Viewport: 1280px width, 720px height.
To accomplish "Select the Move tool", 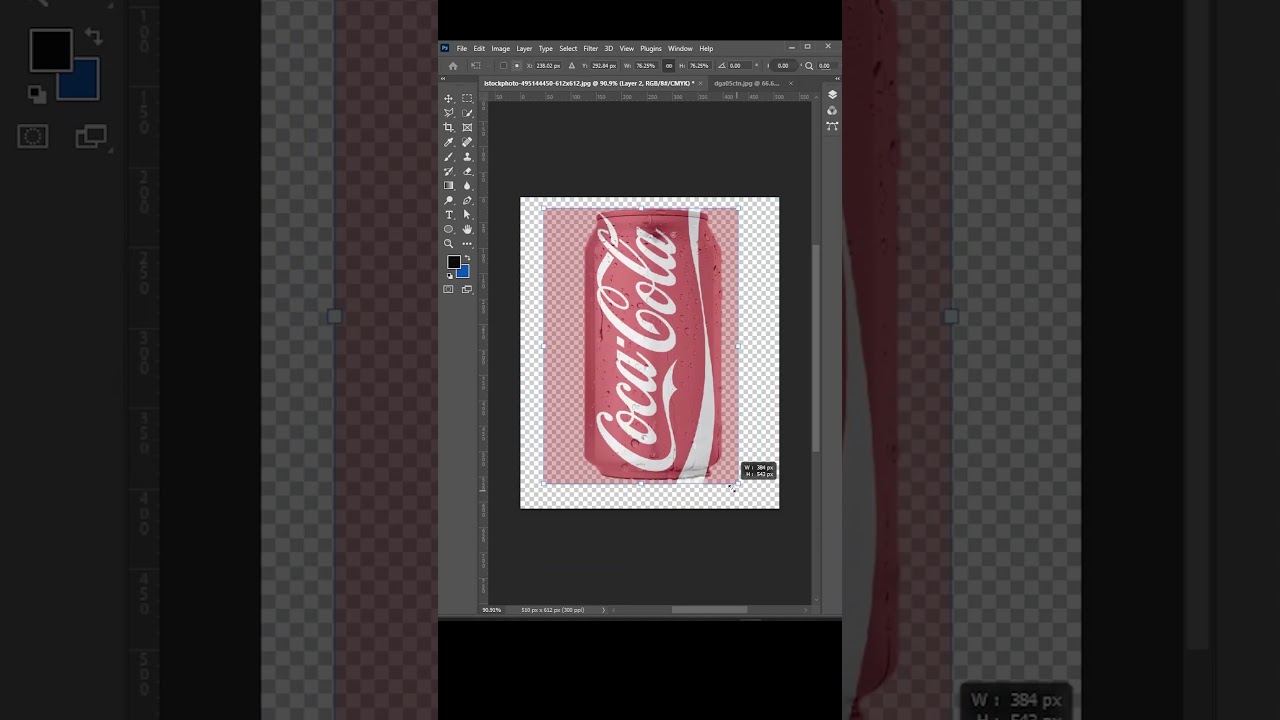I will [449, 98].
